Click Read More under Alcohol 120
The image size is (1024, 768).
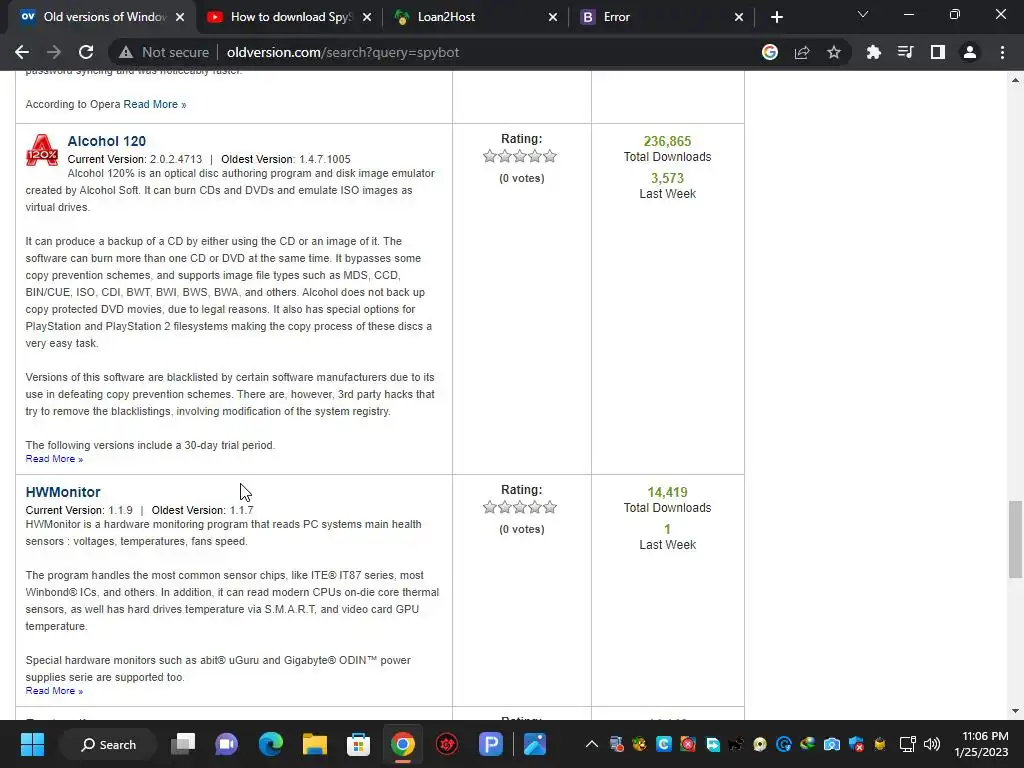pyautogui.click(x=54, y=459)
